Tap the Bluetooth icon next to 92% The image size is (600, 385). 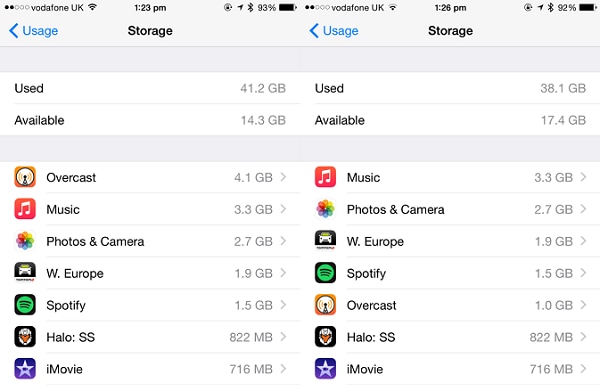tap(551, 7)
